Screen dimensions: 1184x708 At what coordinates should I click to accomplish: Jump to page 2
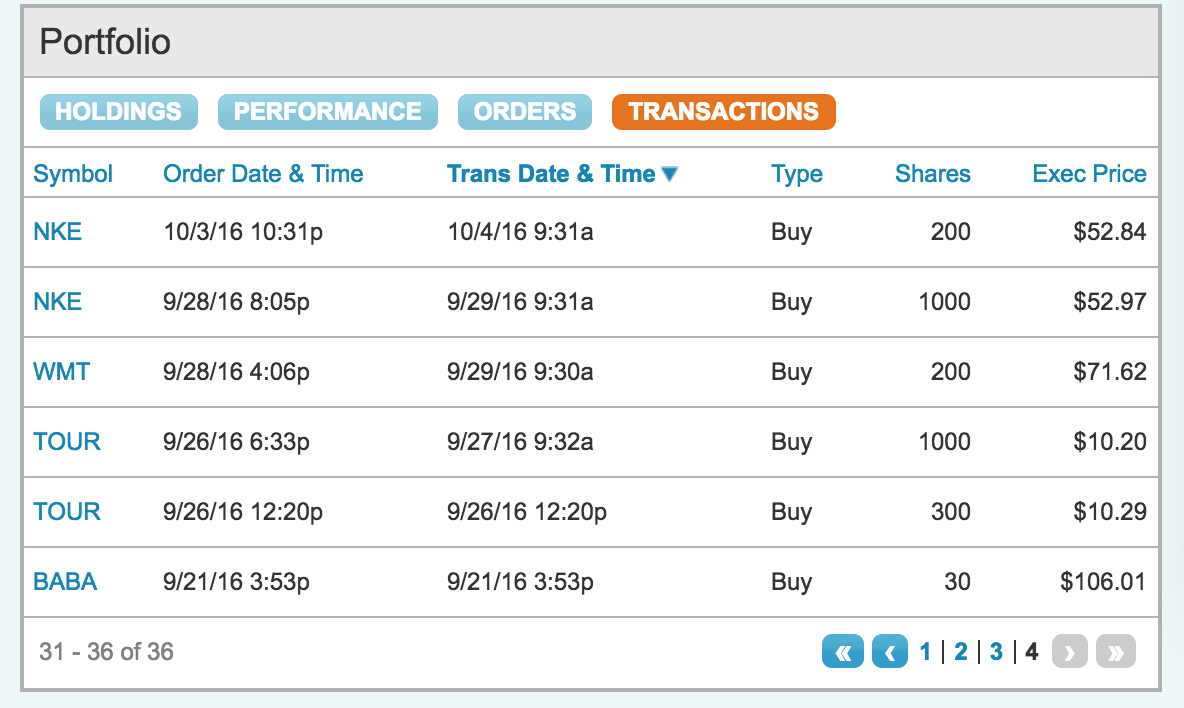pyautogui.click(x=960, y=651)
